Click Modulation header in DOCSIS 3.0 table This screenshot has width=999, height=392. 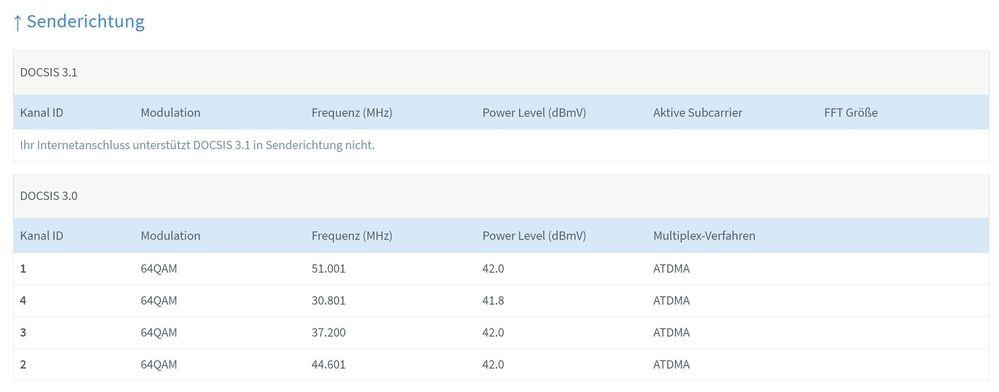tap(170, 236)
